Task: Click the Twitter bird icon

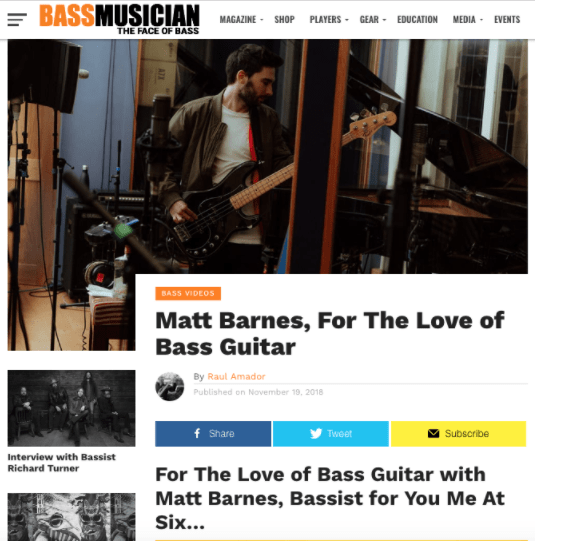Action: tap(316, 434)
